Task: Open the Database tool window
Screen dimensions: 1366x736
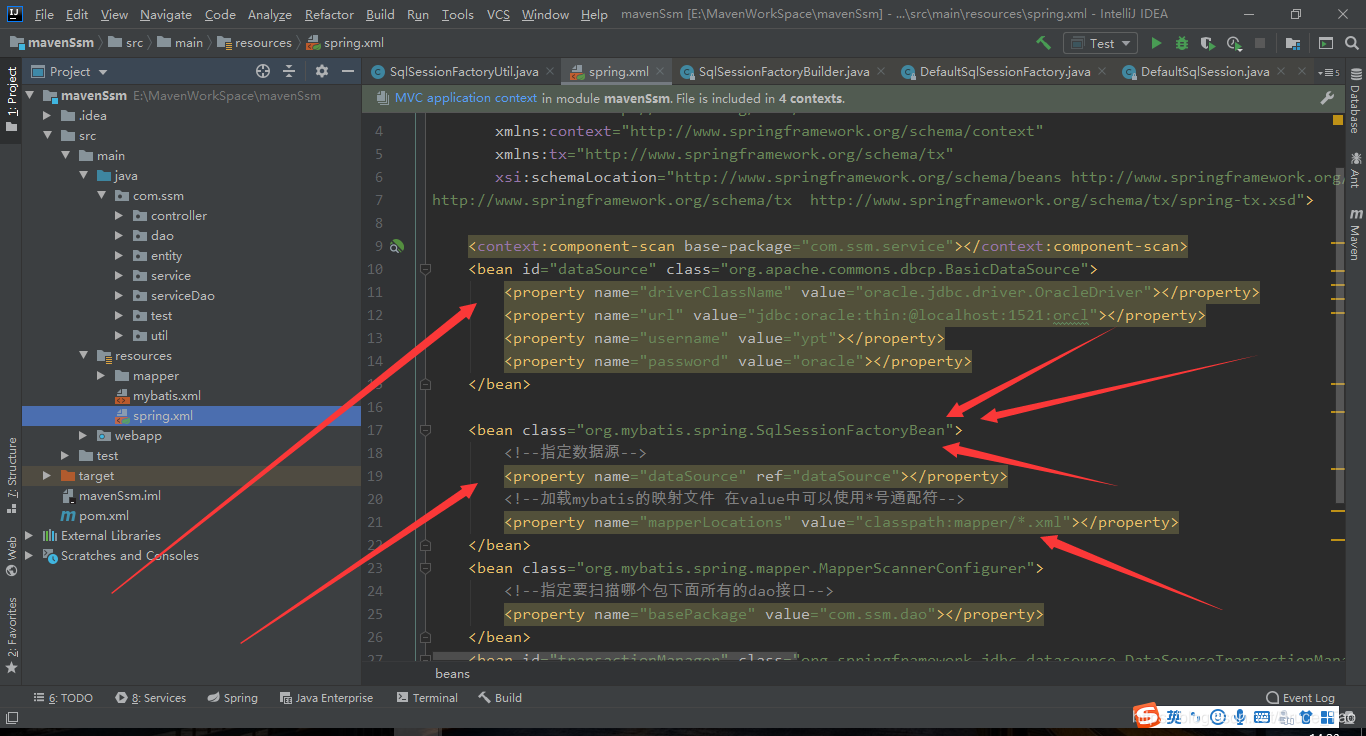Action: coord(1356,103)
